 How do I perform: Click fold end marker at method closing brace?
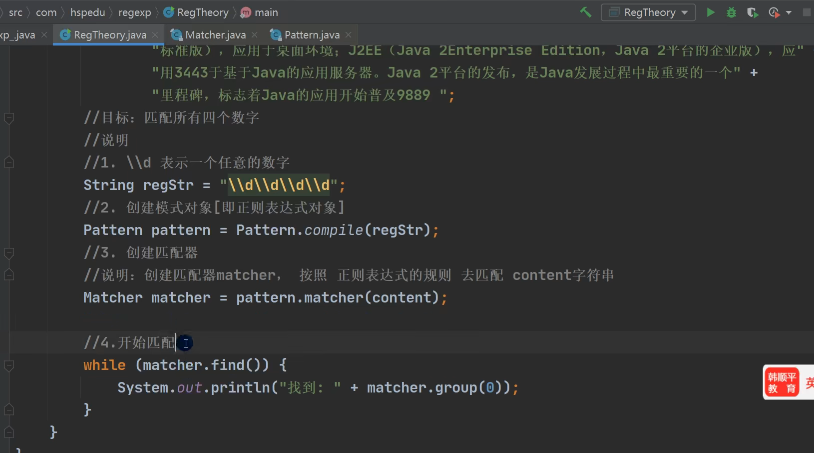(9, 432)
